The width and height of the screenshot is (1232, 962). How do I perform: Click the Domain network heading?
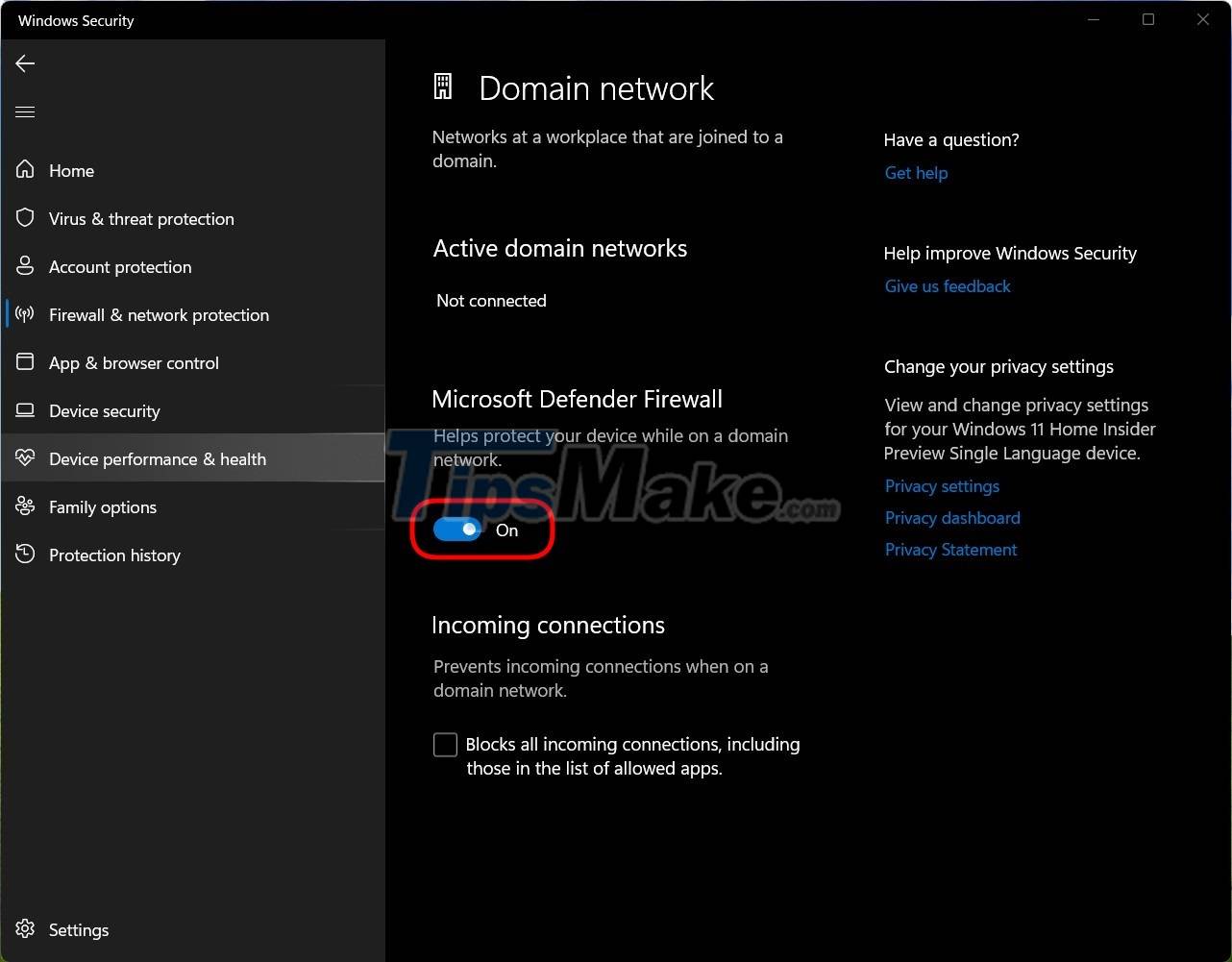[x=597, y=88]
